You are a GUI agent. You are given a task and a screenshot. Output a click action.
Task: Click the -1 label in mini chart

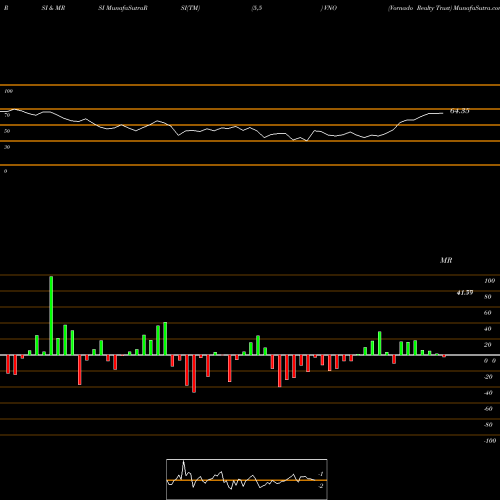(x=321, y=474)
